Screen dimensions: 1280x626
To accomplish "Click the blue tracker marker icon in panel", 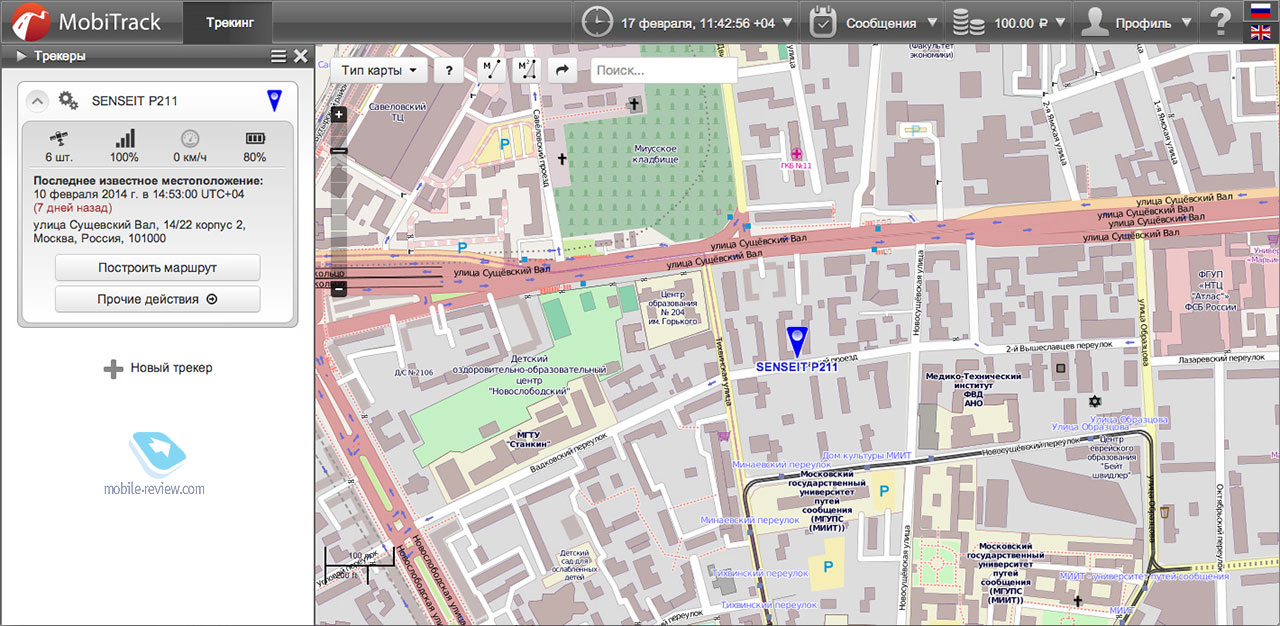I will [274, 100].
